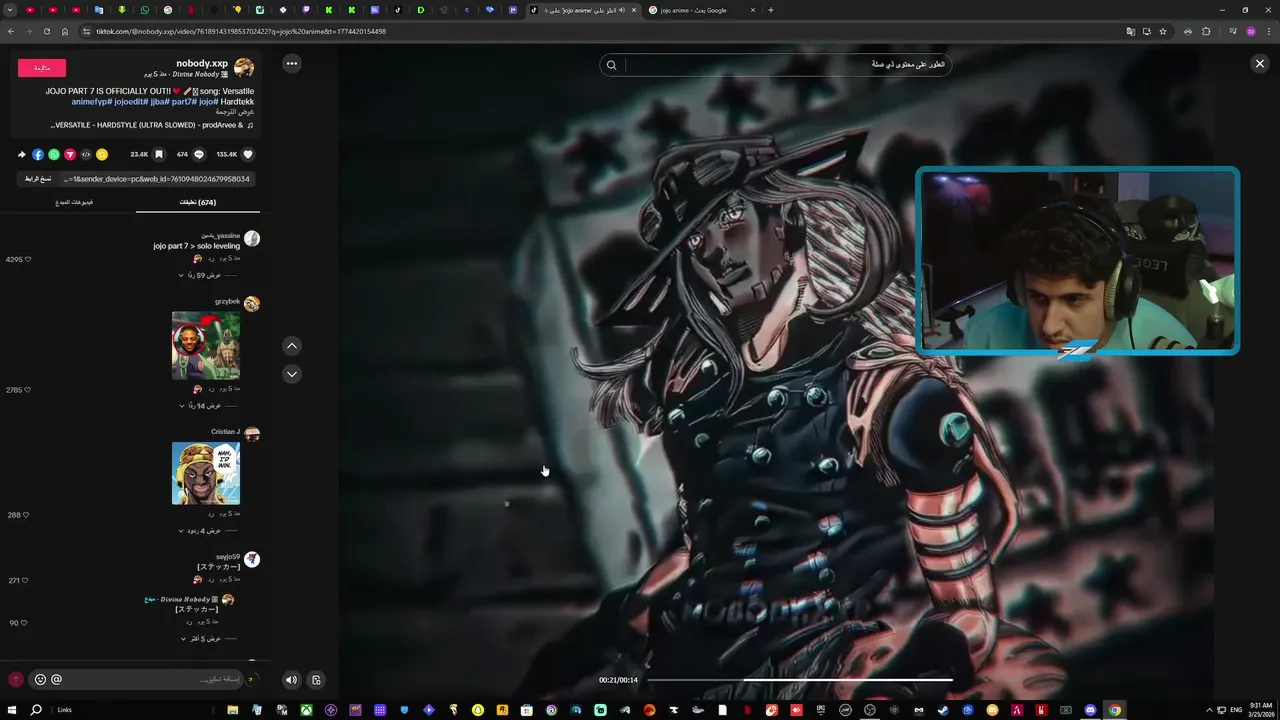The width and height of the screenshot is (1280, 720).
Task: Open the emoji picker in comment box
Action: (x=40, y=679)
